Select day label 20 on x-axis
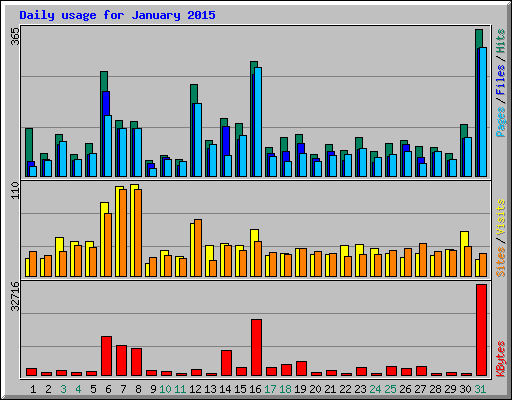The height and width of the screenshot is (400, 512). coord(315,389)
